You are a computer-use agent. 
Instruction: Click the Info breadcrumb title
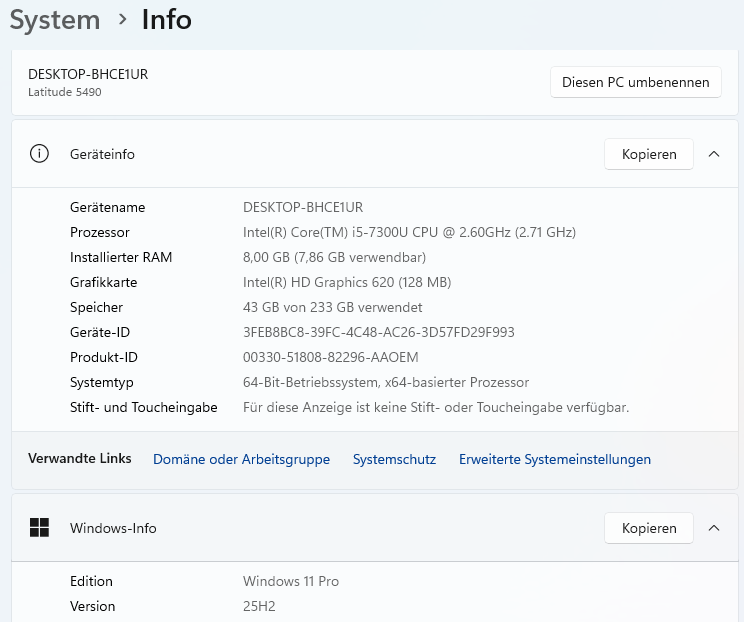pos(167,20)
